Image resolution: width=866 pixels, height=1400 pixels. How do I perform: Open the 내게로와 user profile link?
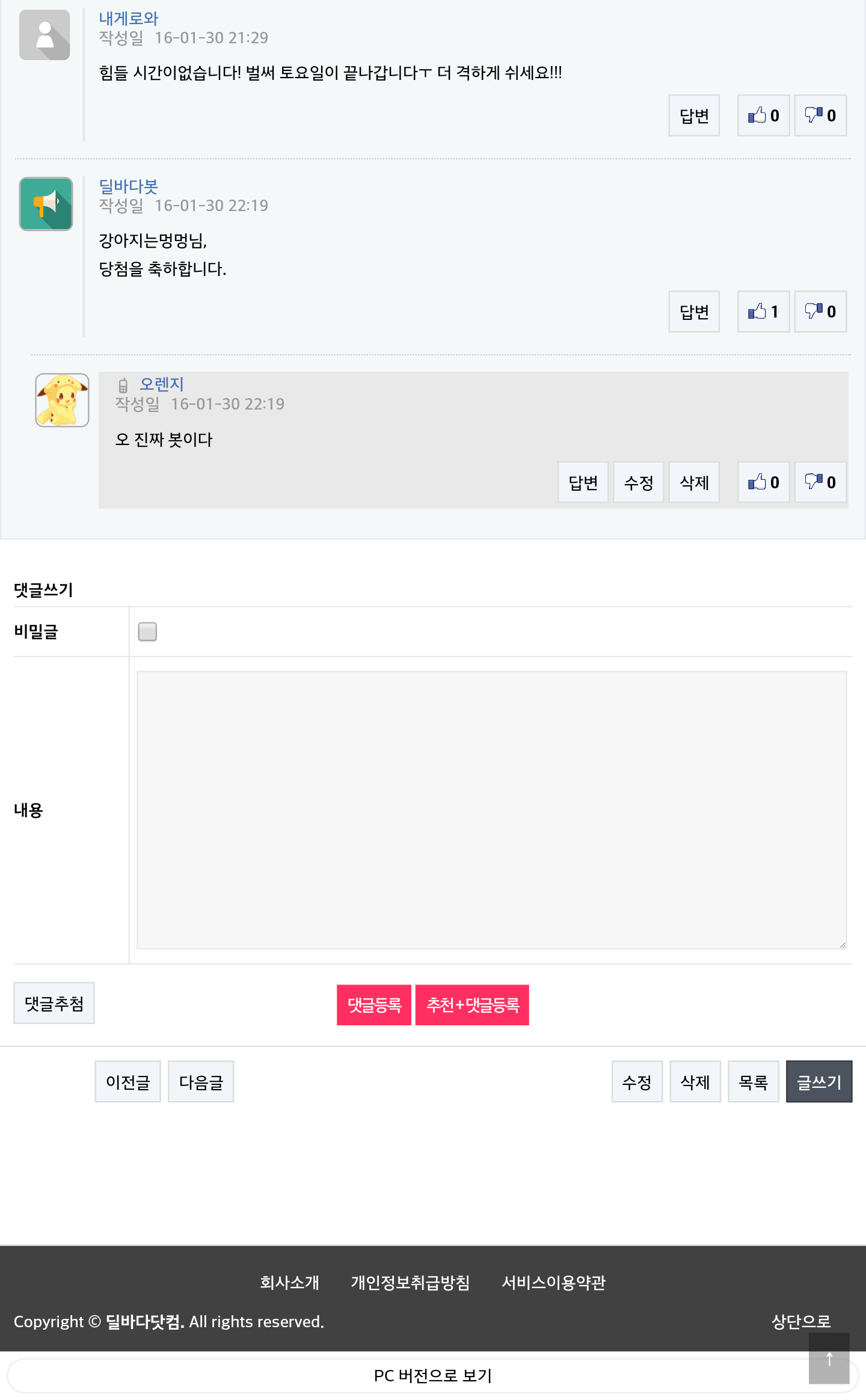pyautogui.click(x=129, y=19)
